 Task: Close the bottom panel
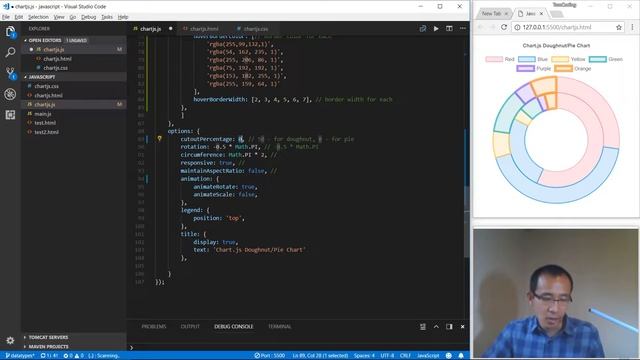point(462,327)
